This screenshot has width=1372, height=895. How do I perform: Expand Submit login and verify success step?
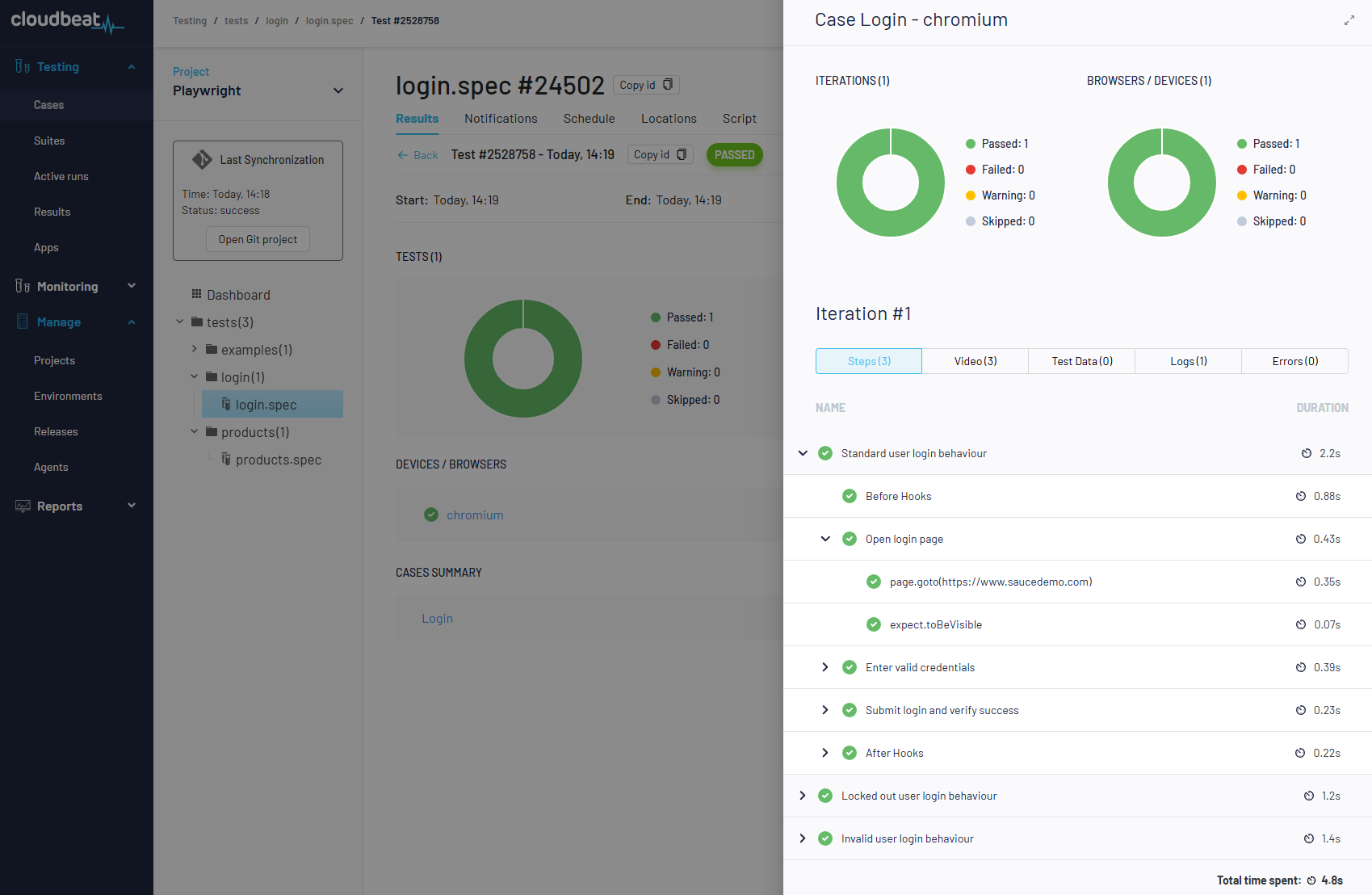click(x=825, y=710)
